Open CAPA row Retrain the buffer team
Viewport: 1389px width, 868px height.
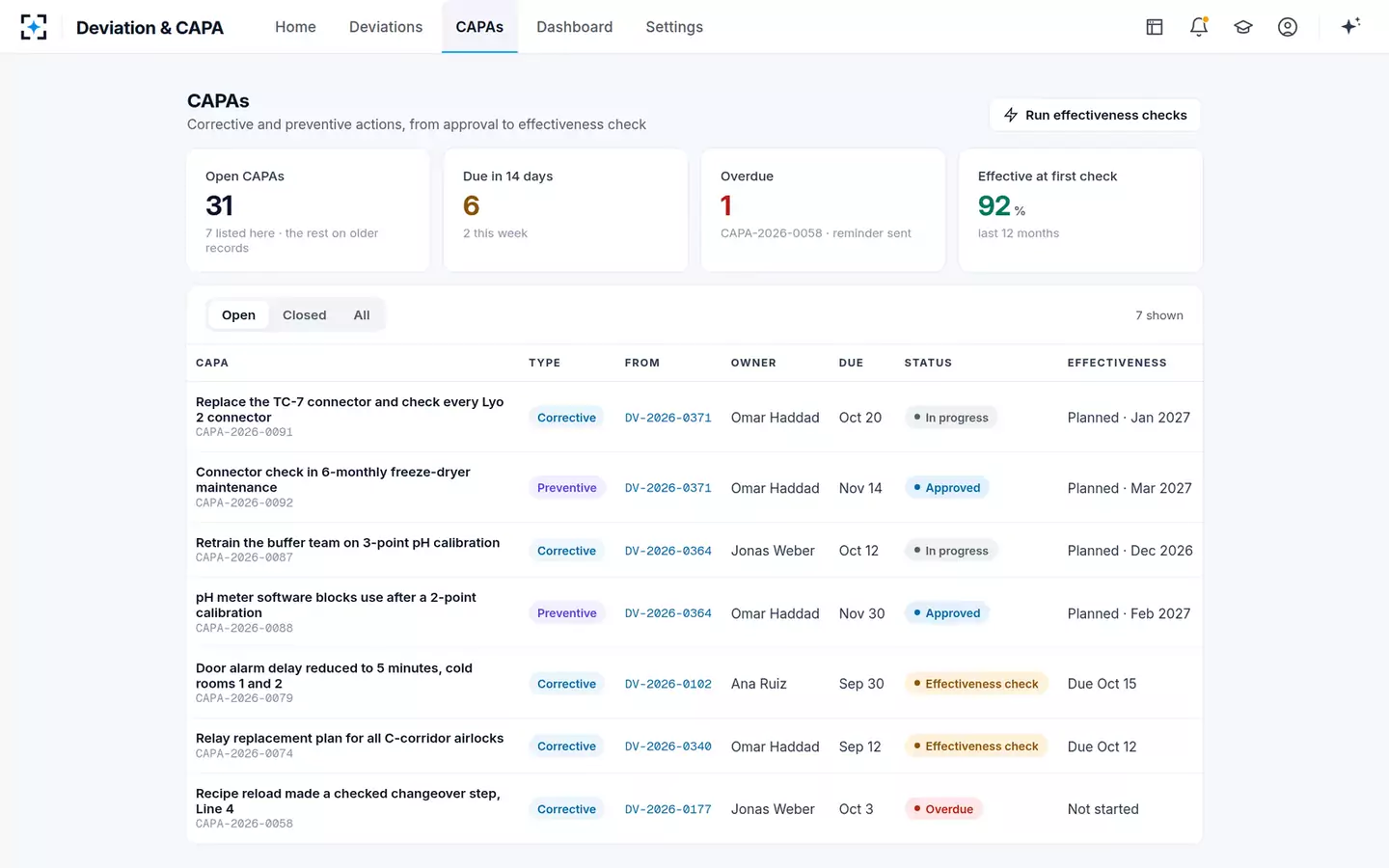[x=694, y=550]
